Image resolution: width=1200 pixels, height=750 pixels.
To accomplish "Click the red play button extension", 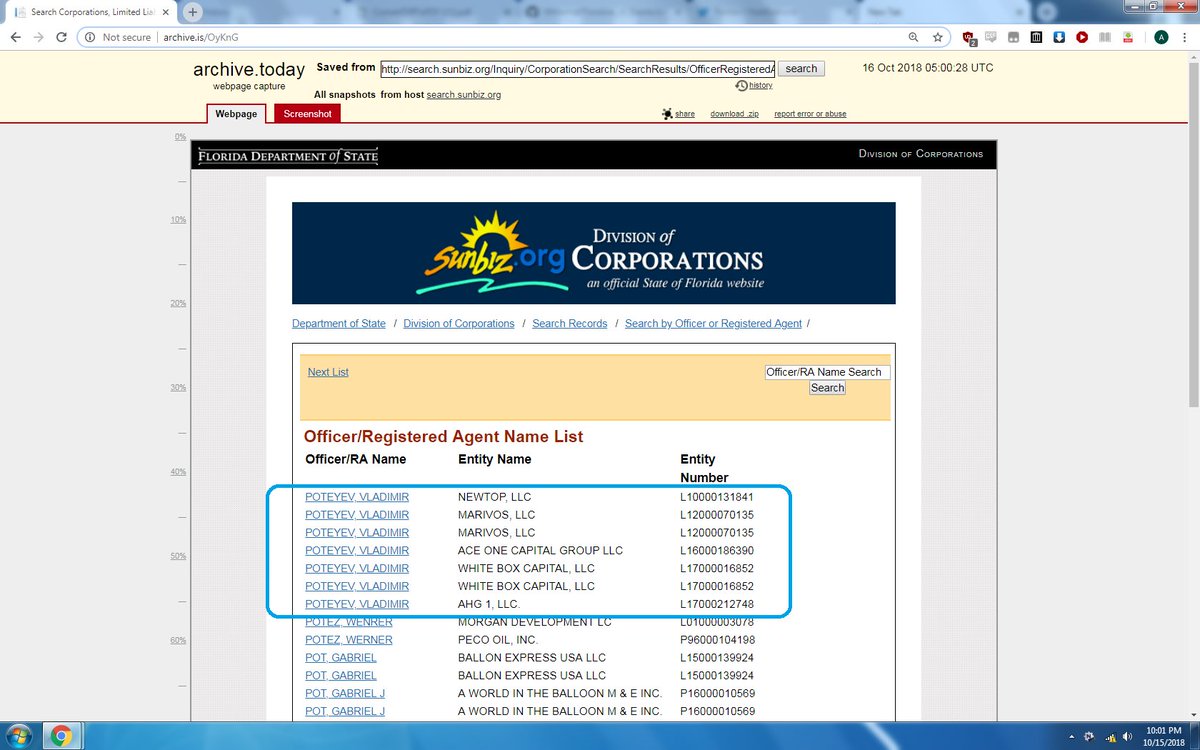I will (x=1082, y=37).
